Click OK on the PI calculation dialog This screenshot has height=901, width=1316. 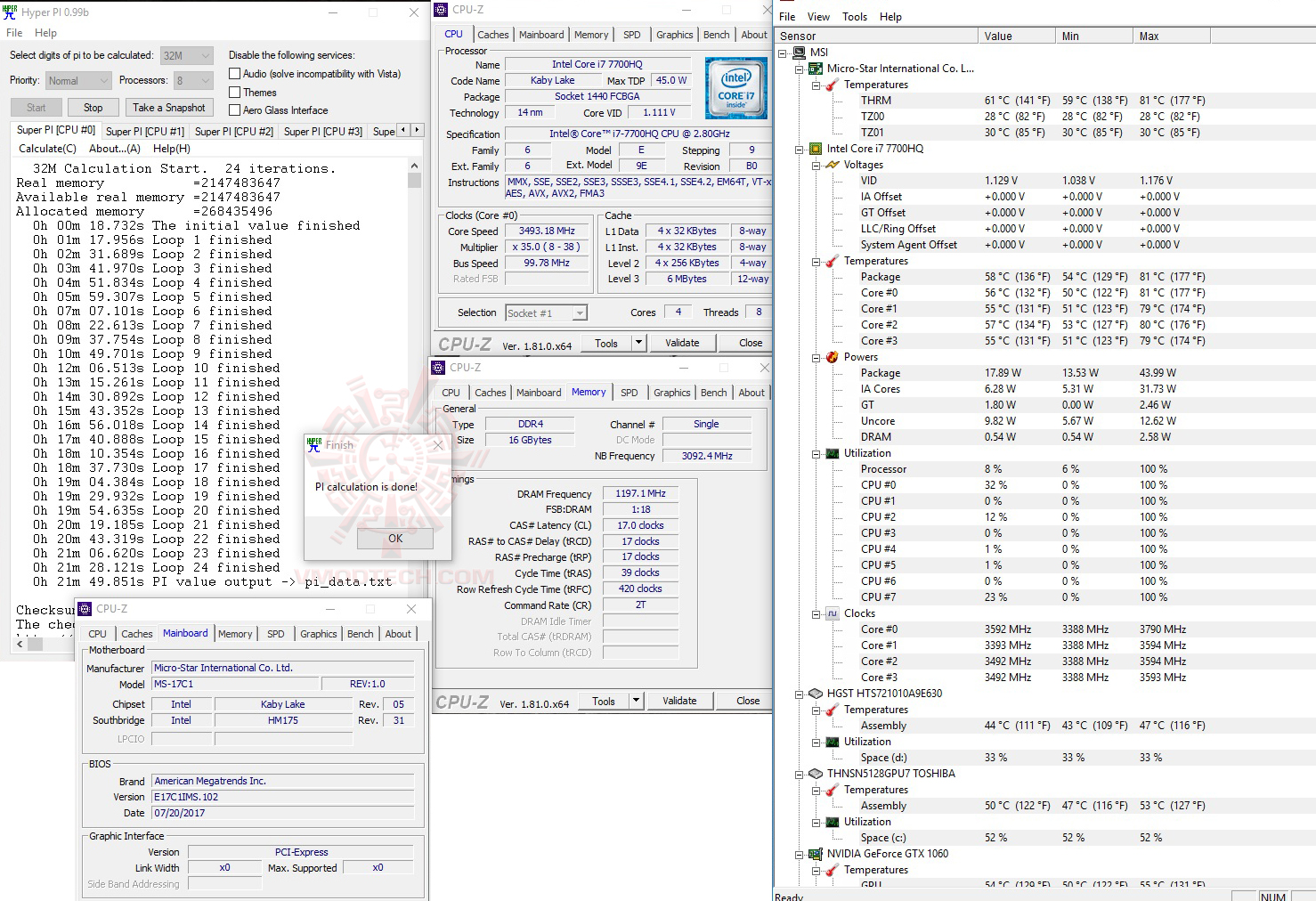[394, 538]
